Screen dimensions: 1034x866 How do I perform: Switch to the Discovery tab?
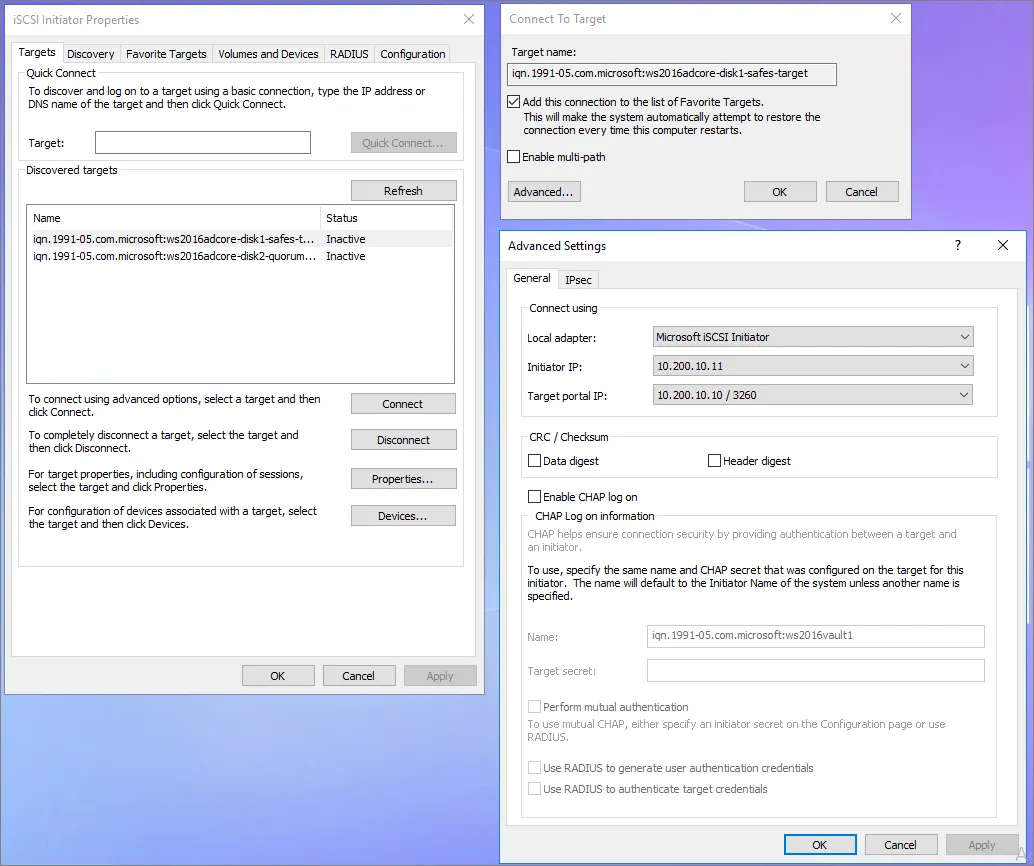(x=91, y=54)
